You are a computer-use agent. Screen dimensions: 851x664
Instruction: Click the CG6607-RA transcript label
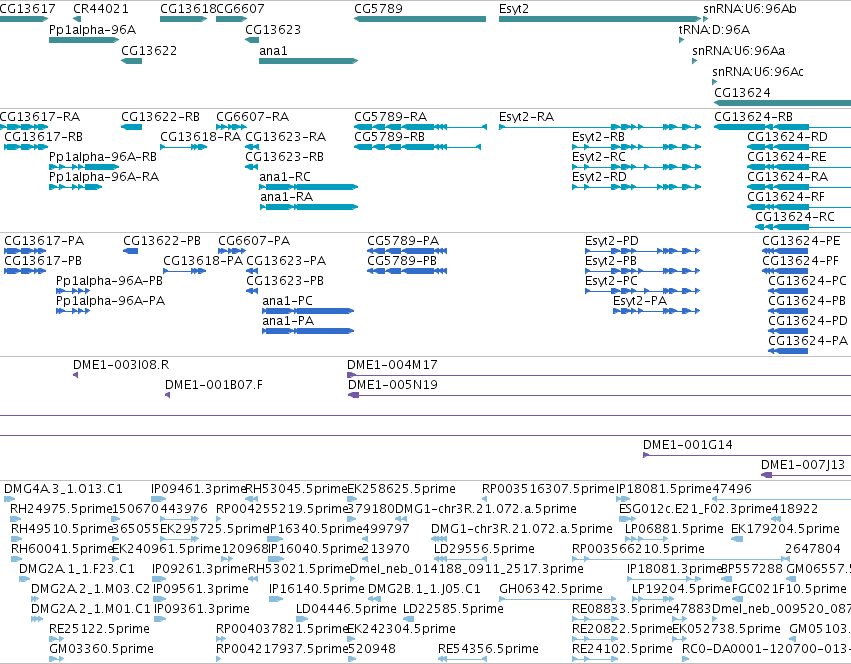(x=252, y=117)
